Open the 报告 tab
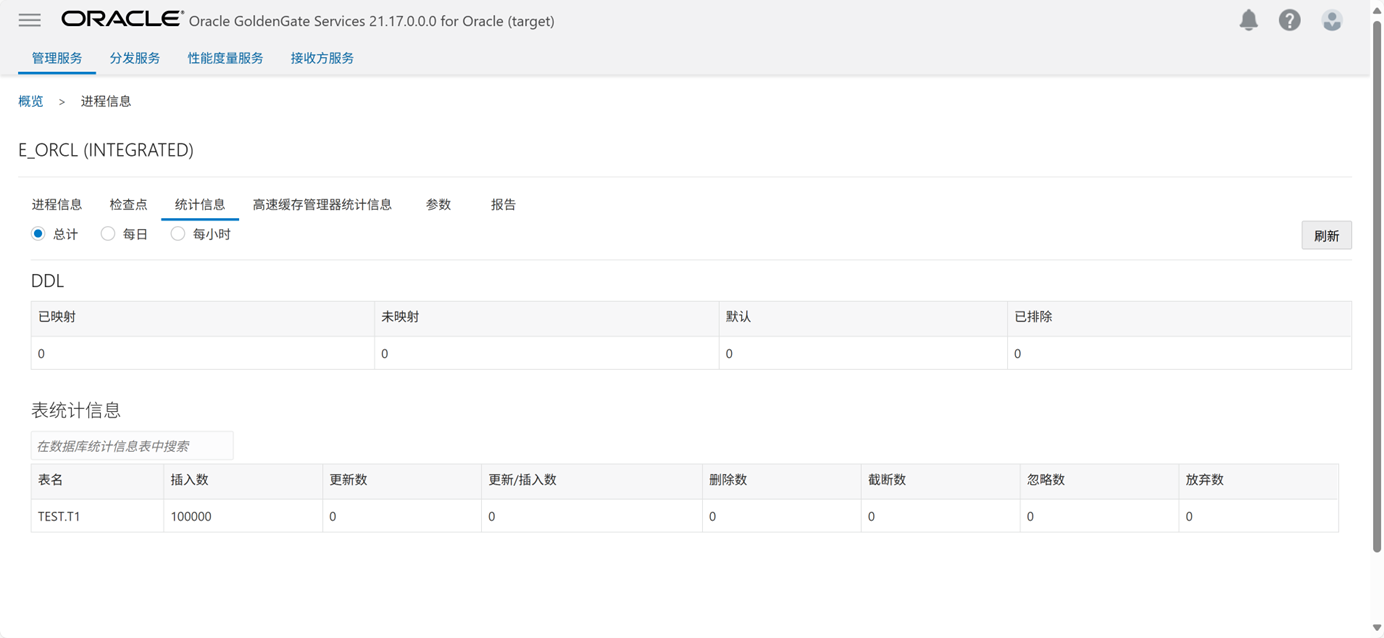 [503, 205]
